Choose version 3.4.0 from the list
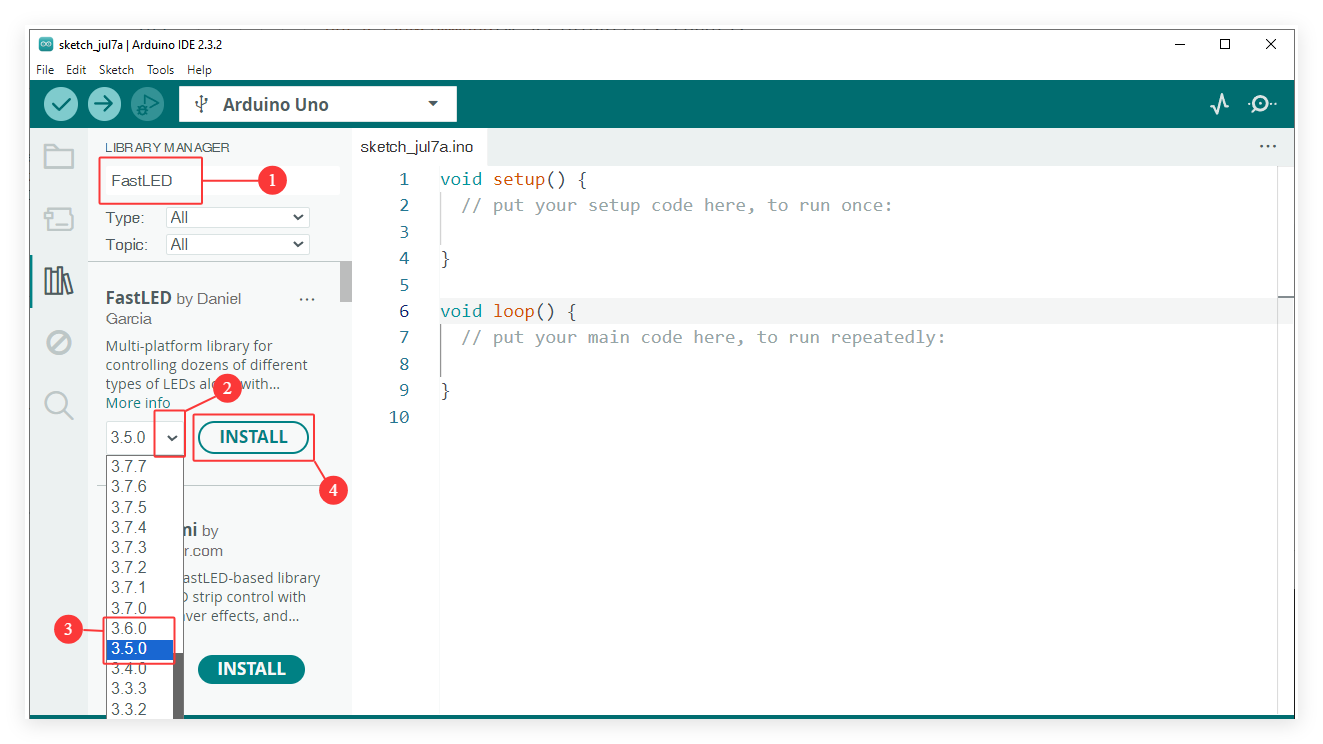 point(140,668)
